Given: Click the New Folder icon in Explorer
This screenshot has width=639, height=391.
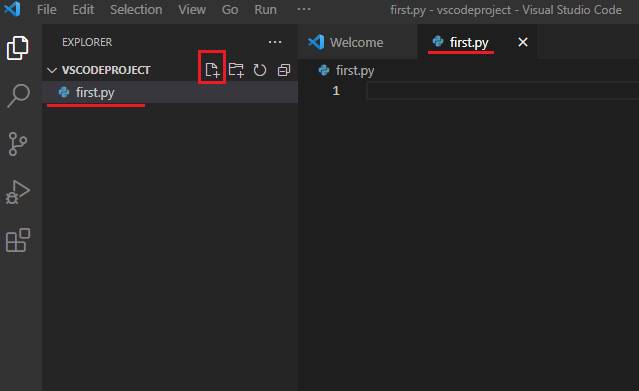Looking at the screenshot, I should pos(236,70).
